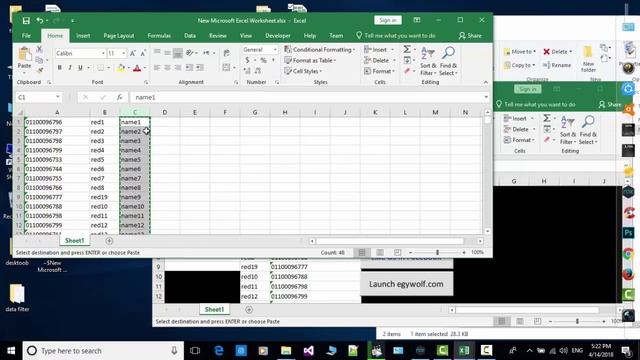Click Center align icon

pyautogui.click(x=167, y=68)
